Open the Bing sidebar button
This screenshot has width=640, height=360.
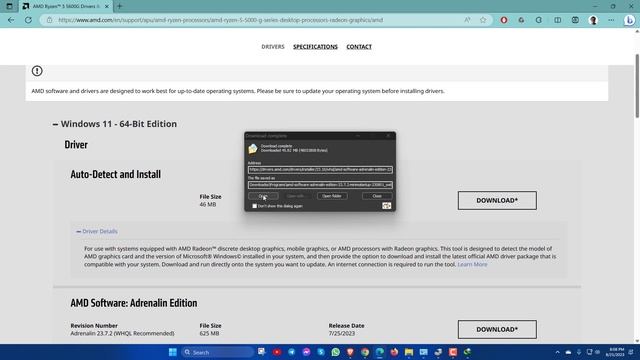point(629,20)
